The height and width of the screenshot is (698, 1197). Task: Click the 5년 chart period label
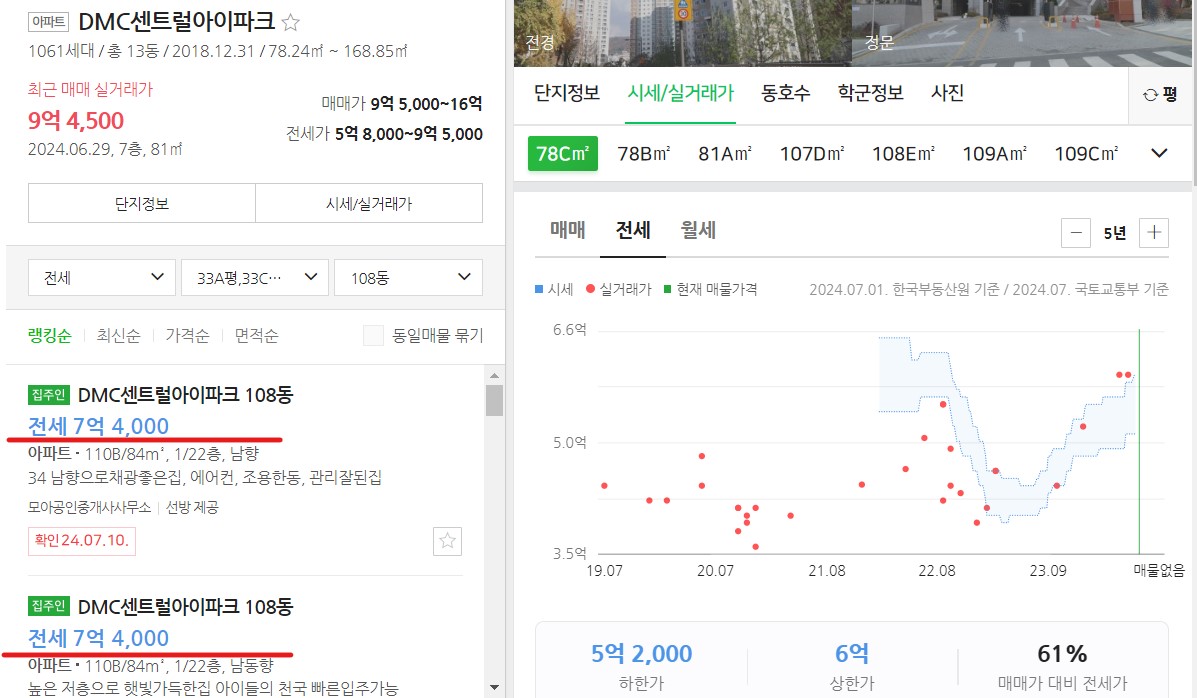point(1115,233)
